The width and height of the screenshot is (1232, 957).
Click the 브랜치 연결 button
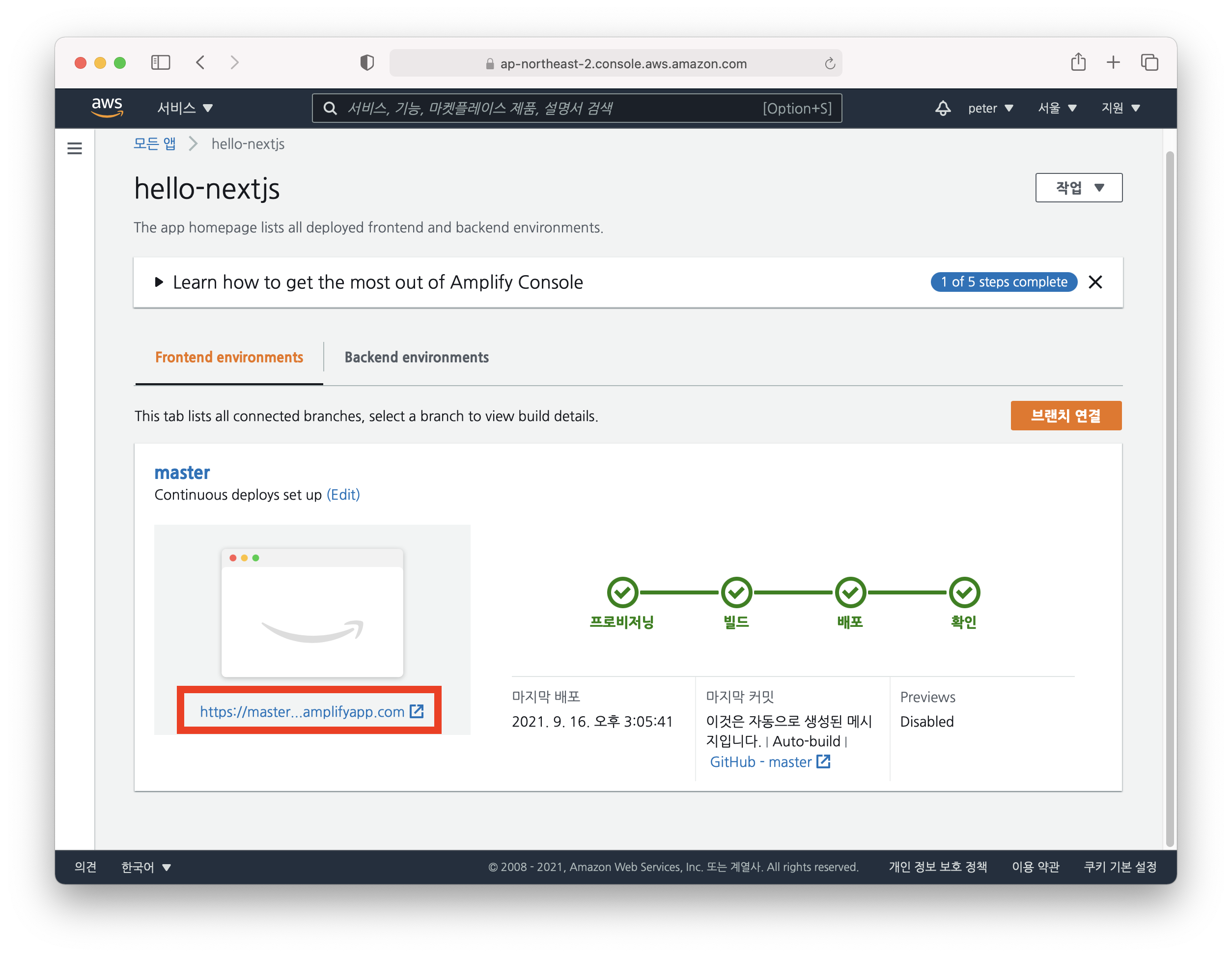1065,416
